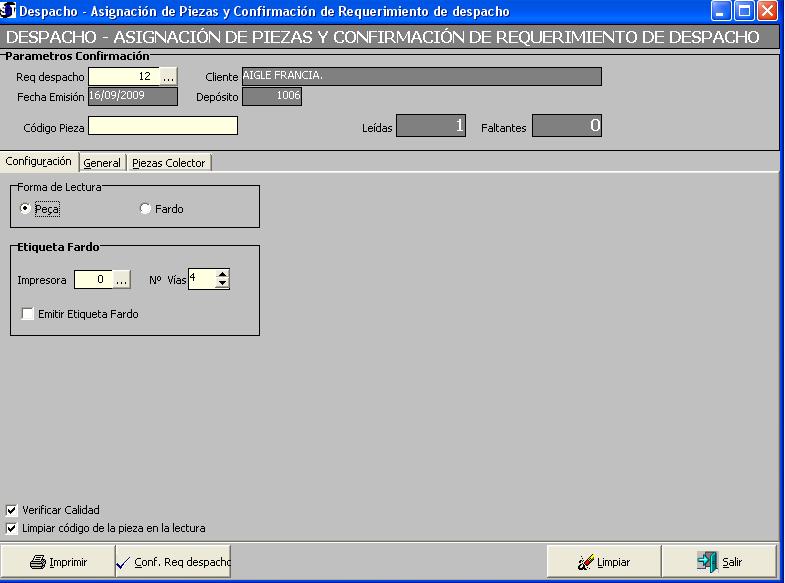This screenshot has width=785, height=583.
Task: Select the Fardo reading mode
Action: tap(145, 209)
